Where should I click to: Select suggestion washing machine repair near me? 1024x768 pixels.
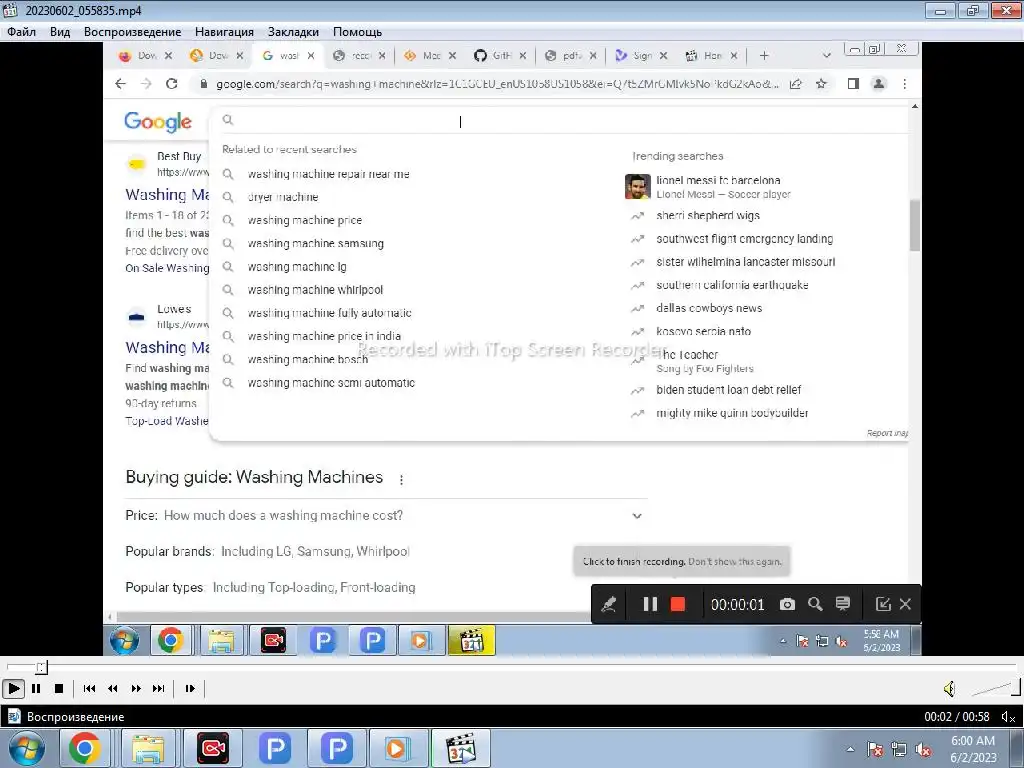coord(328,174)
